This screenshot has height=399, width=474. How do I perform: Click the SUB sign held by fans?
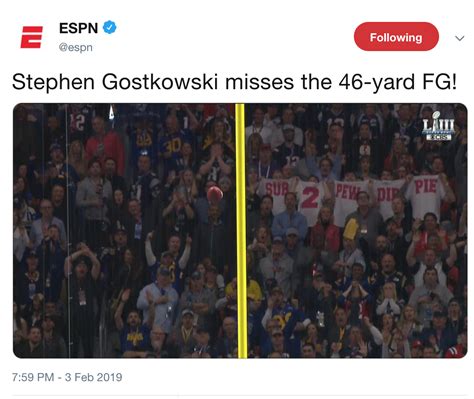tap(276, 195)
